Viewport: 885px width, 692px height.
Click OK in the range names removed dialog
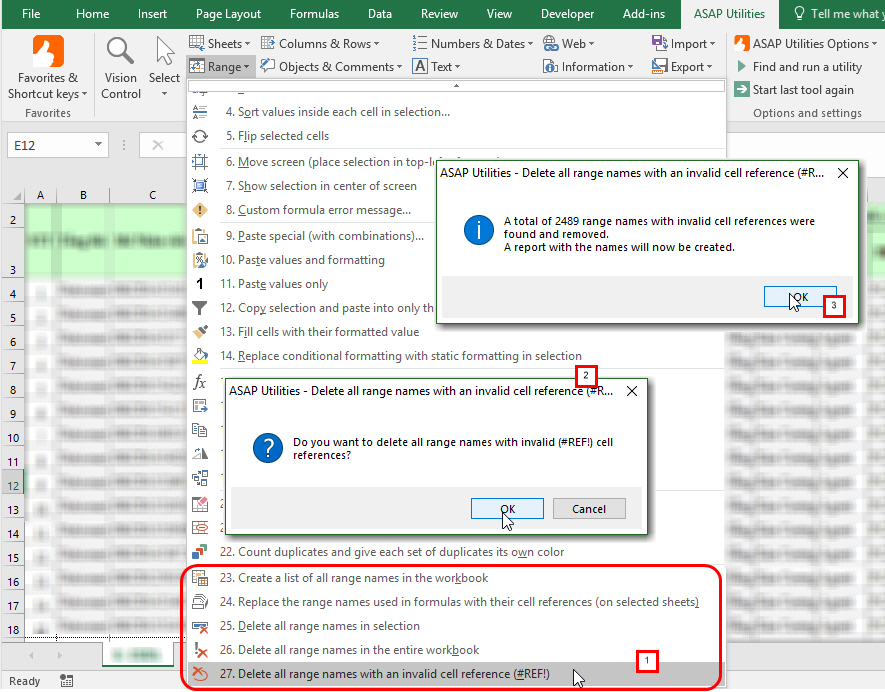[800, 297]
